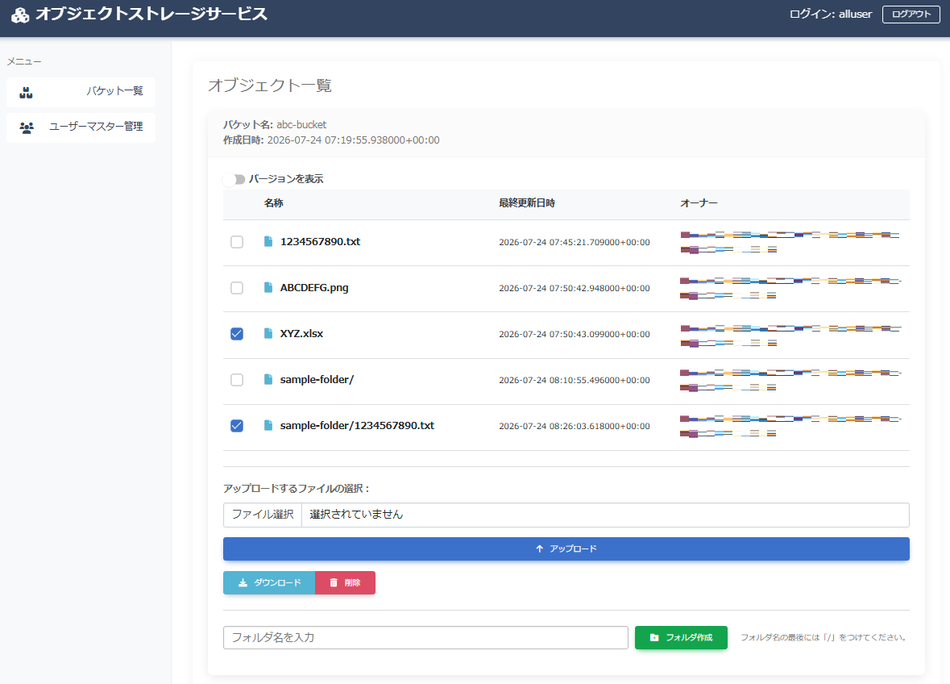The image size is (950, 684).
Task: Click timestamp 2026-07-24 08:10:55.496000+00:00
Action: (574, 380)
